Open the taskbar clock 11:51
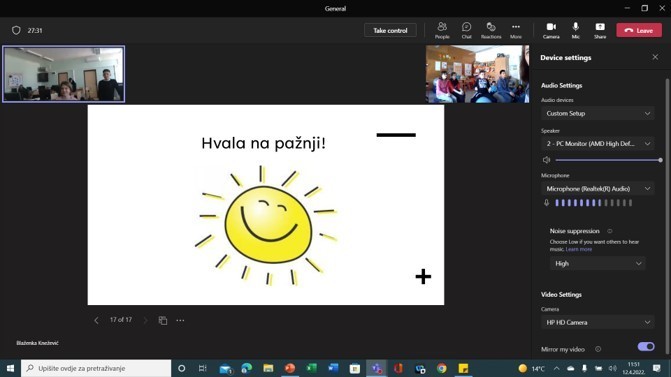 (x=634, y=368)
